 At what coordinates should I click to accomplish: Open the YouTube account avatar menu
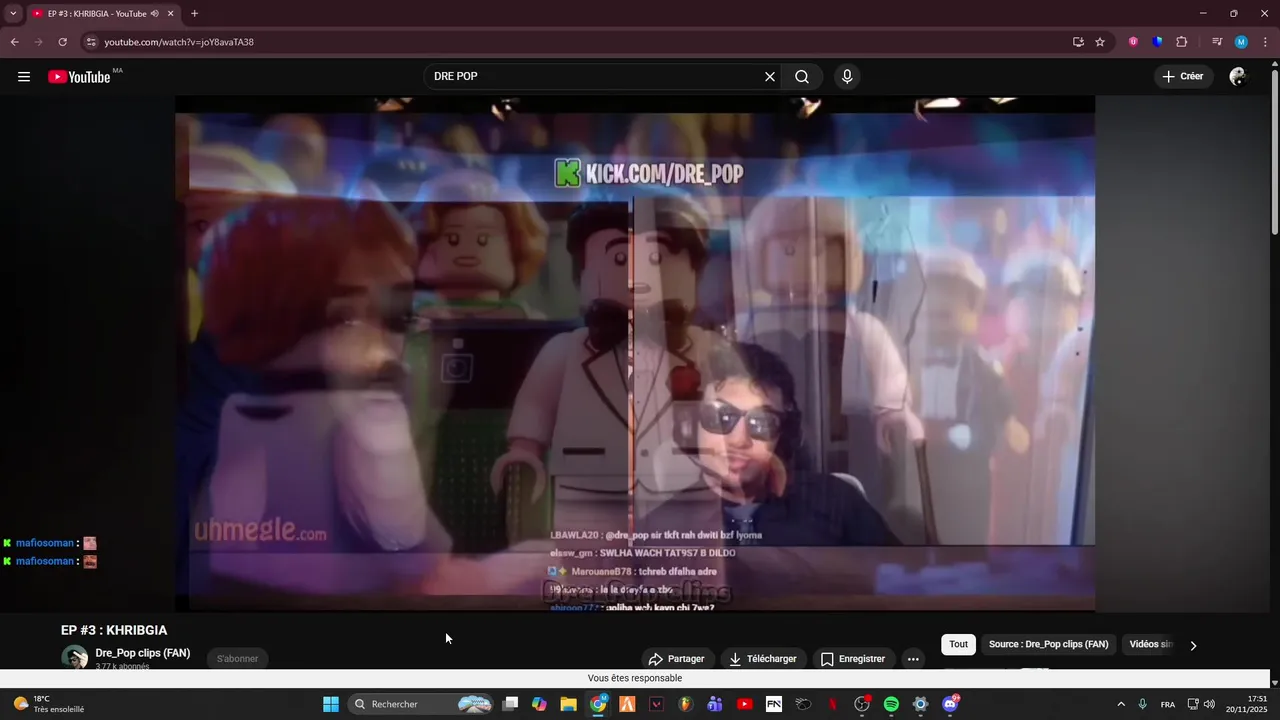tap(1238, 77)
